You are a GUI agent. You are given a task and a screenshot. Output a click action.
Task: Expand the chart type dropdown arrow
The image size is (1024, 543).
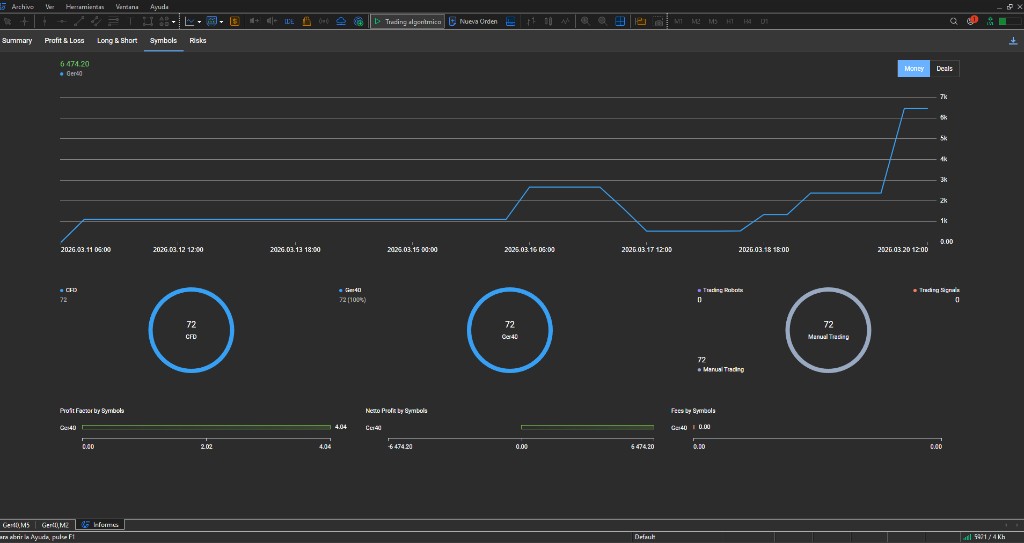tap(199, 21)
